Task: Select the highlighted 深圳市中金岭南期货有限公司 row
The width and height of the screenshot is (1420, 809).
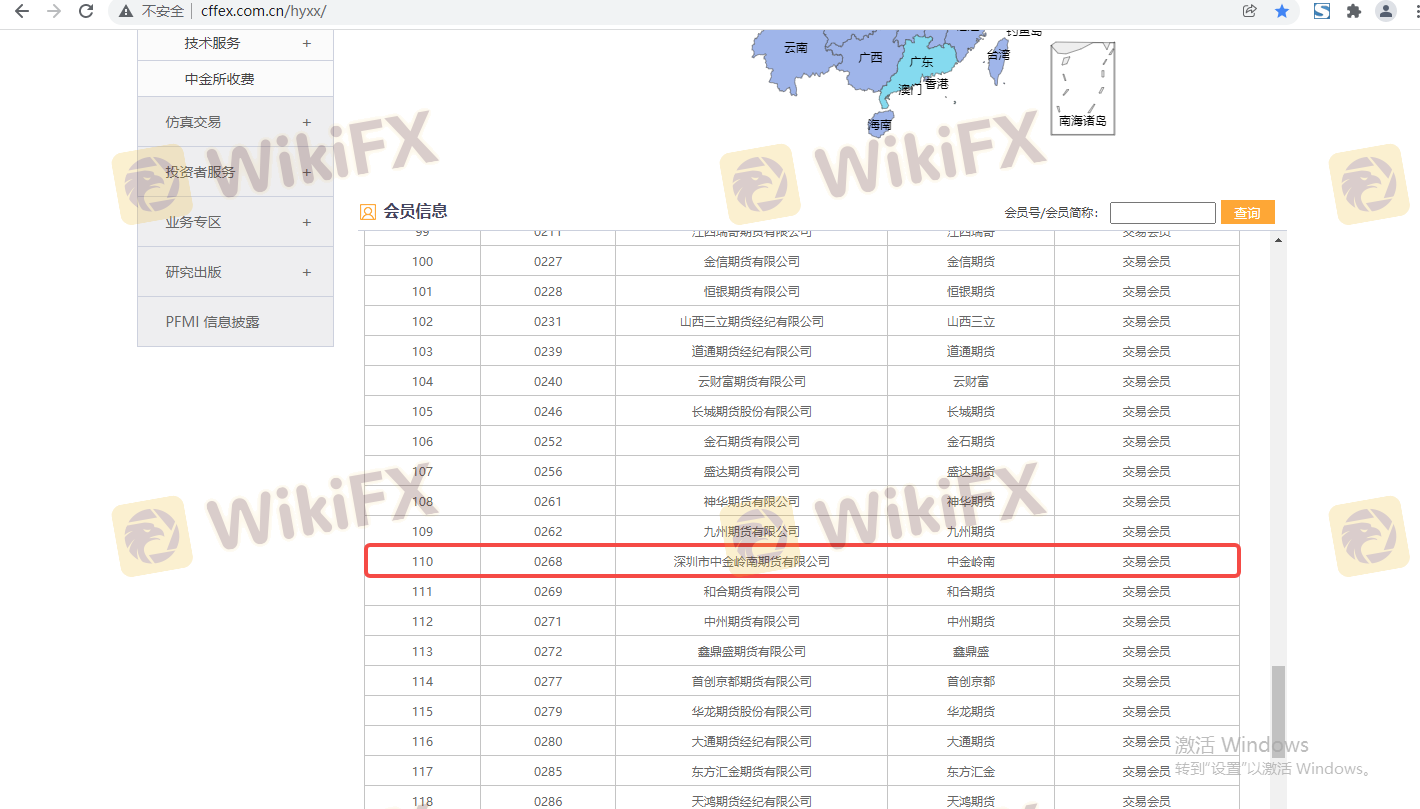Action: coord(751,561)
